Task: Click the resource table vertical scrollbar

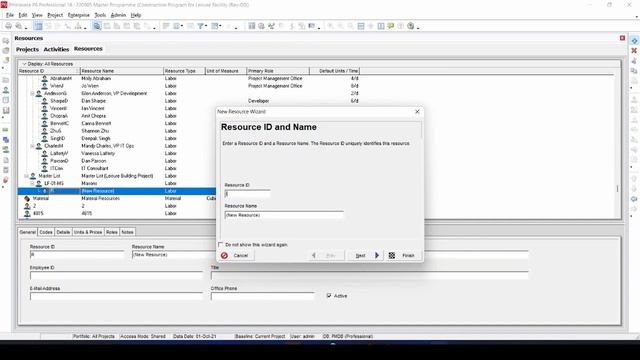Action: [617, 188]
